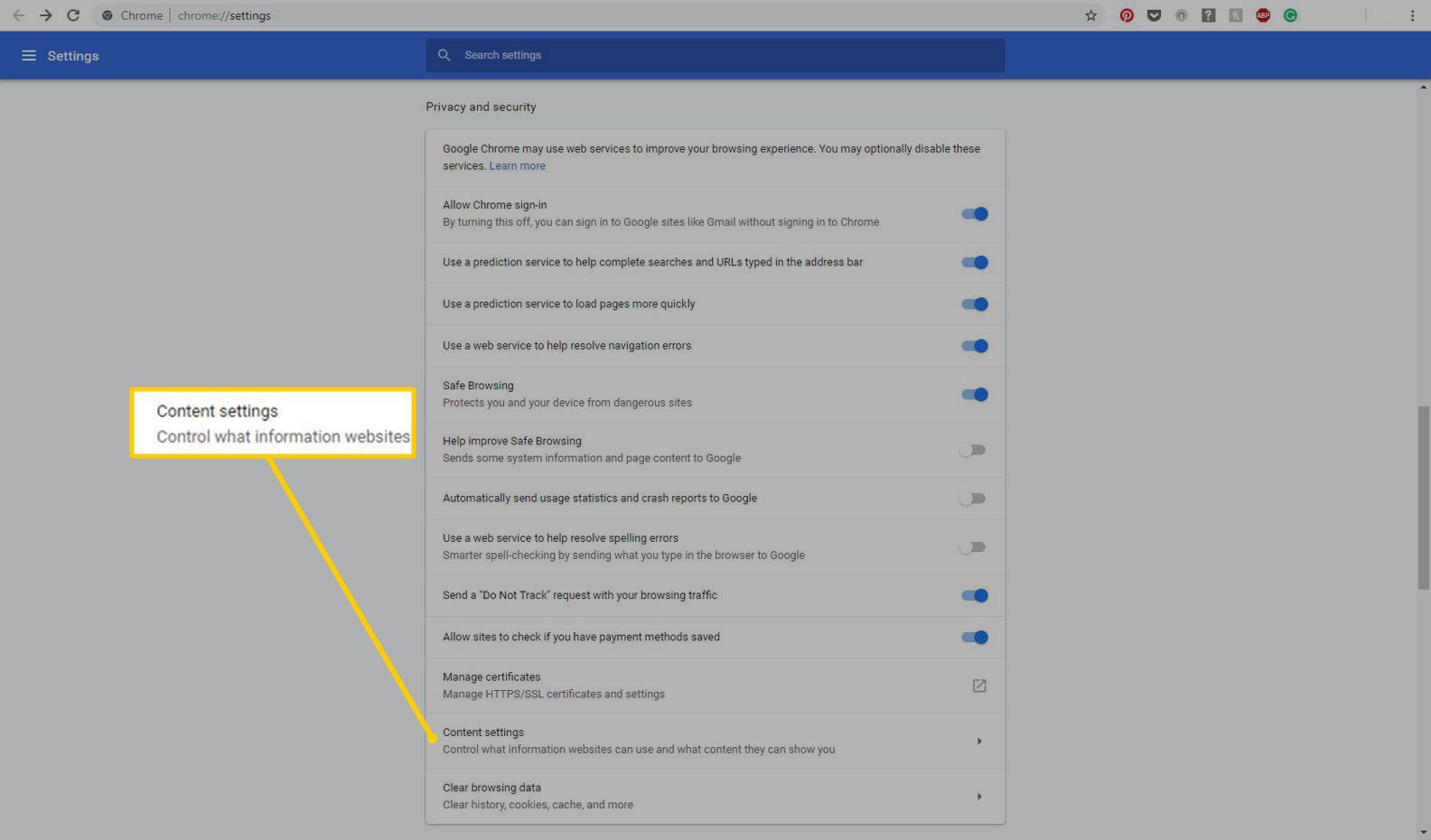Click 'Sends some system information' description text

[x=592, y=459]
